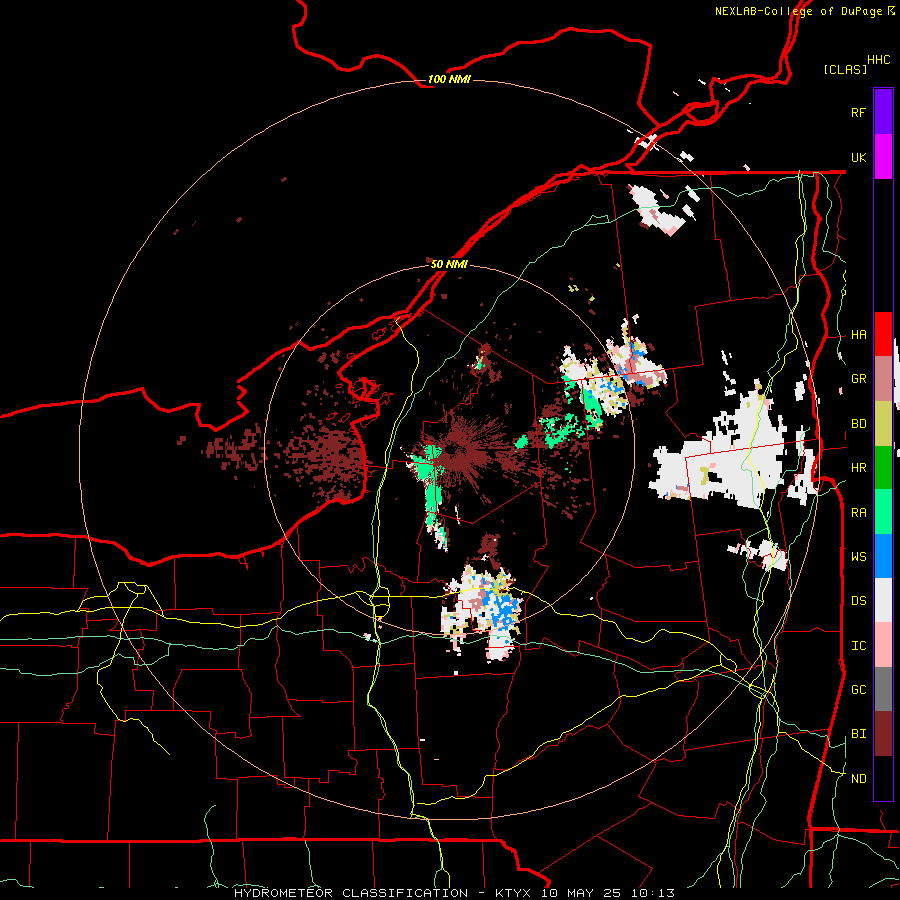The height and width of the screenshot is (900, 900).
Task: Click the IC legend label
Action: pos(858,646)
